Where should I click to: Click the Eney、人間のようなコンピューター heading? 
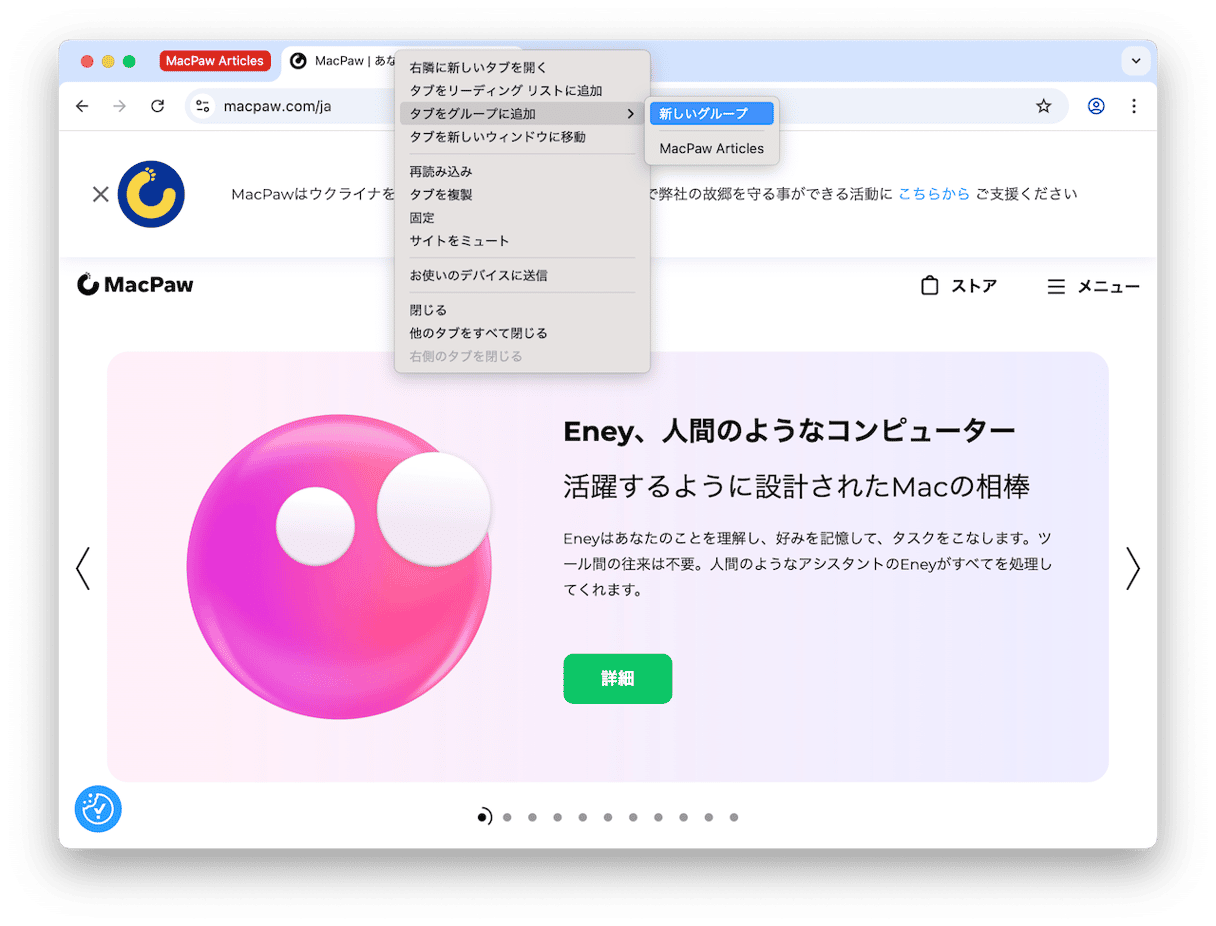[x=789, y=431]
